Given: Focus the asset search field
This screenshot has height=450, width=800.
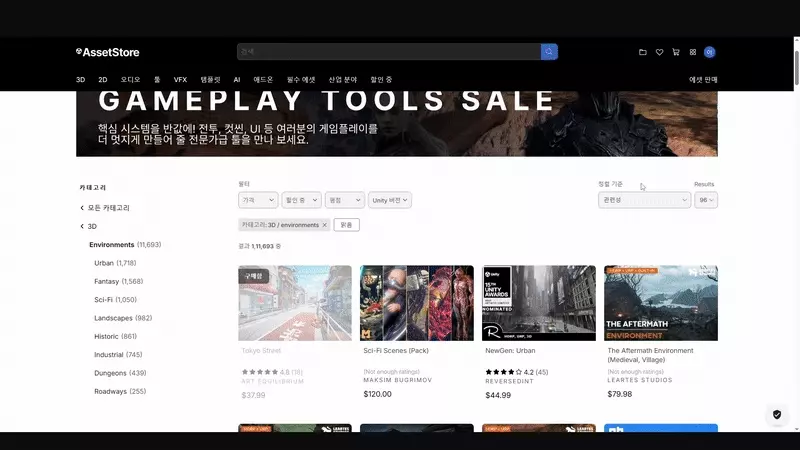Looking at the screenshot, I should coord(389,52).
